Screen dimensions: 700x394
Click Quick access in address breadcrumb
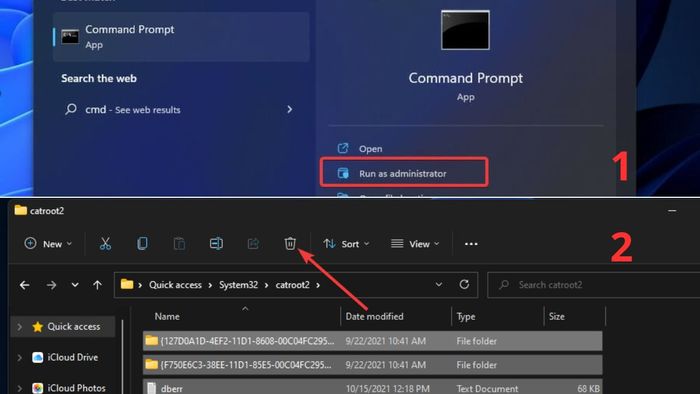pos(175,285)
